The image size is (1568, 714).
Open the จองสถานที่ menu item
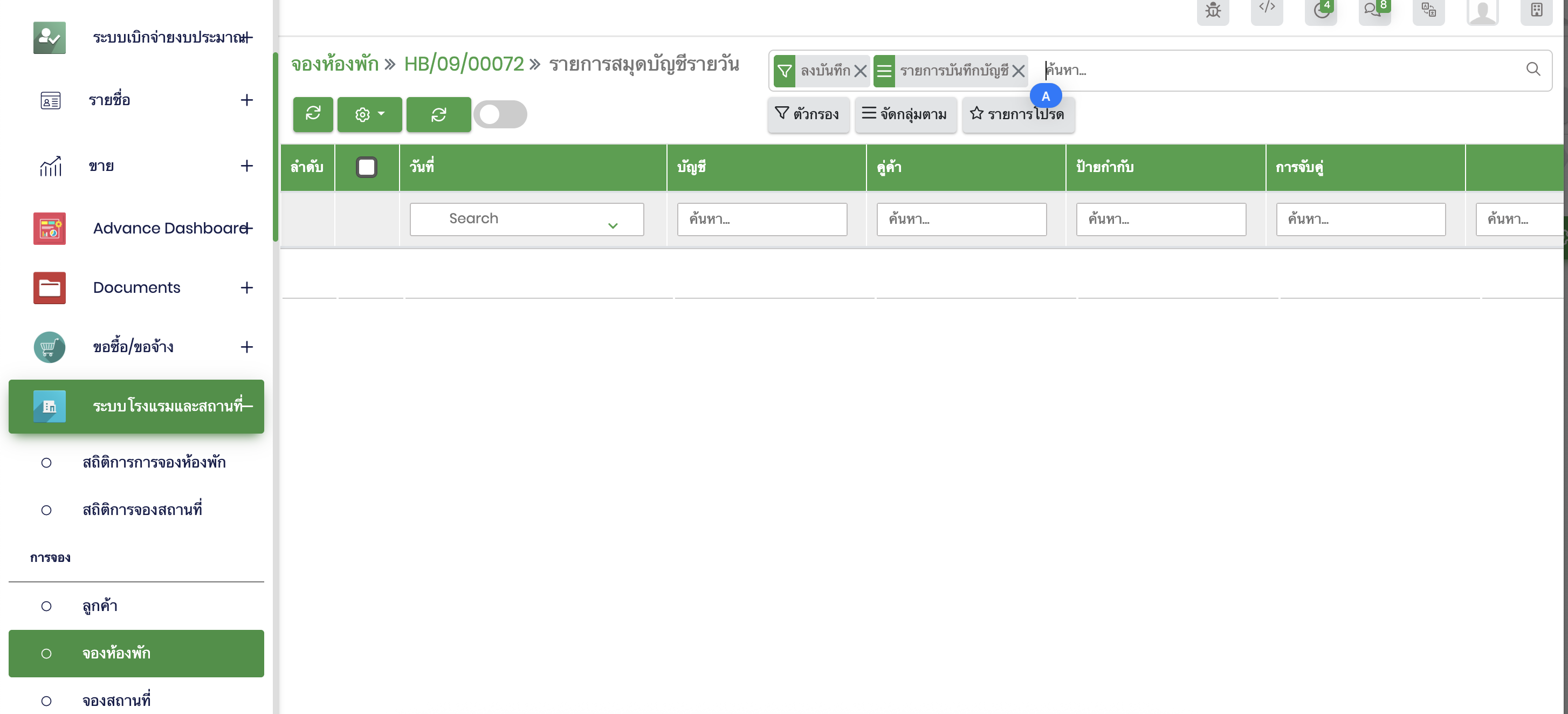tap(116, 701)
